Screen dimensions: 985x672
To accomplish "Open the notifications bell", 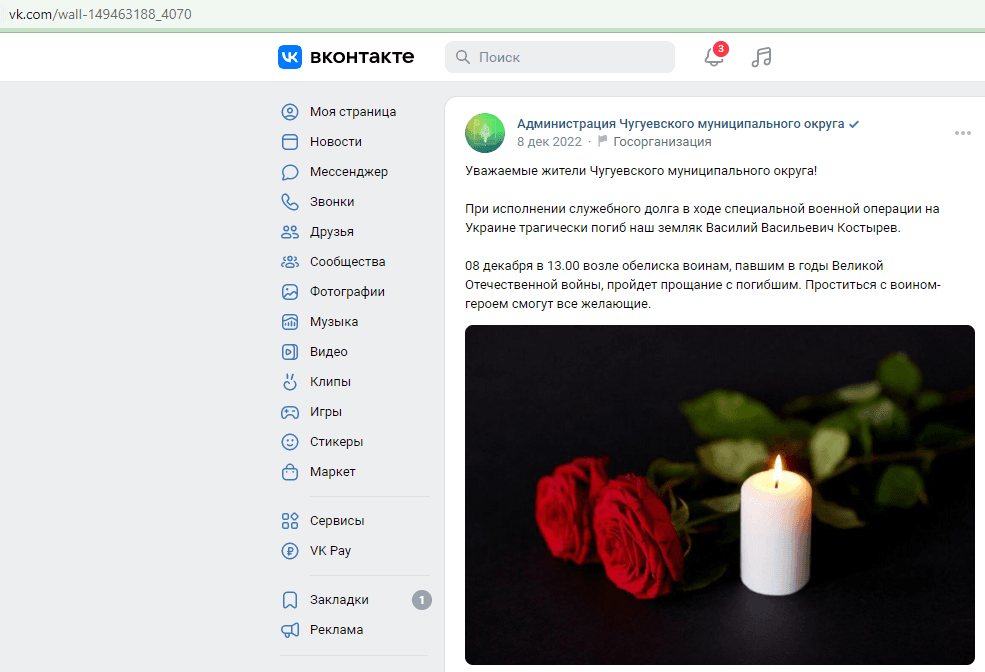I will (x=714, y=57).
